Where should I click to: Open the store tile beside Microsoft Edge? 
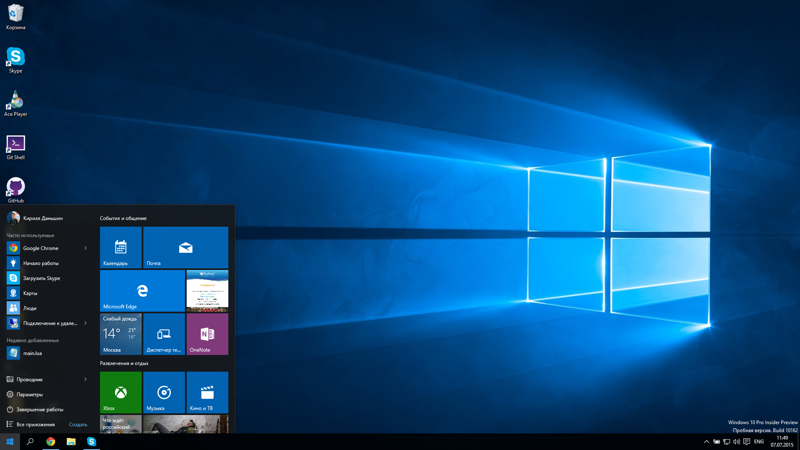[x=207, y=291]
